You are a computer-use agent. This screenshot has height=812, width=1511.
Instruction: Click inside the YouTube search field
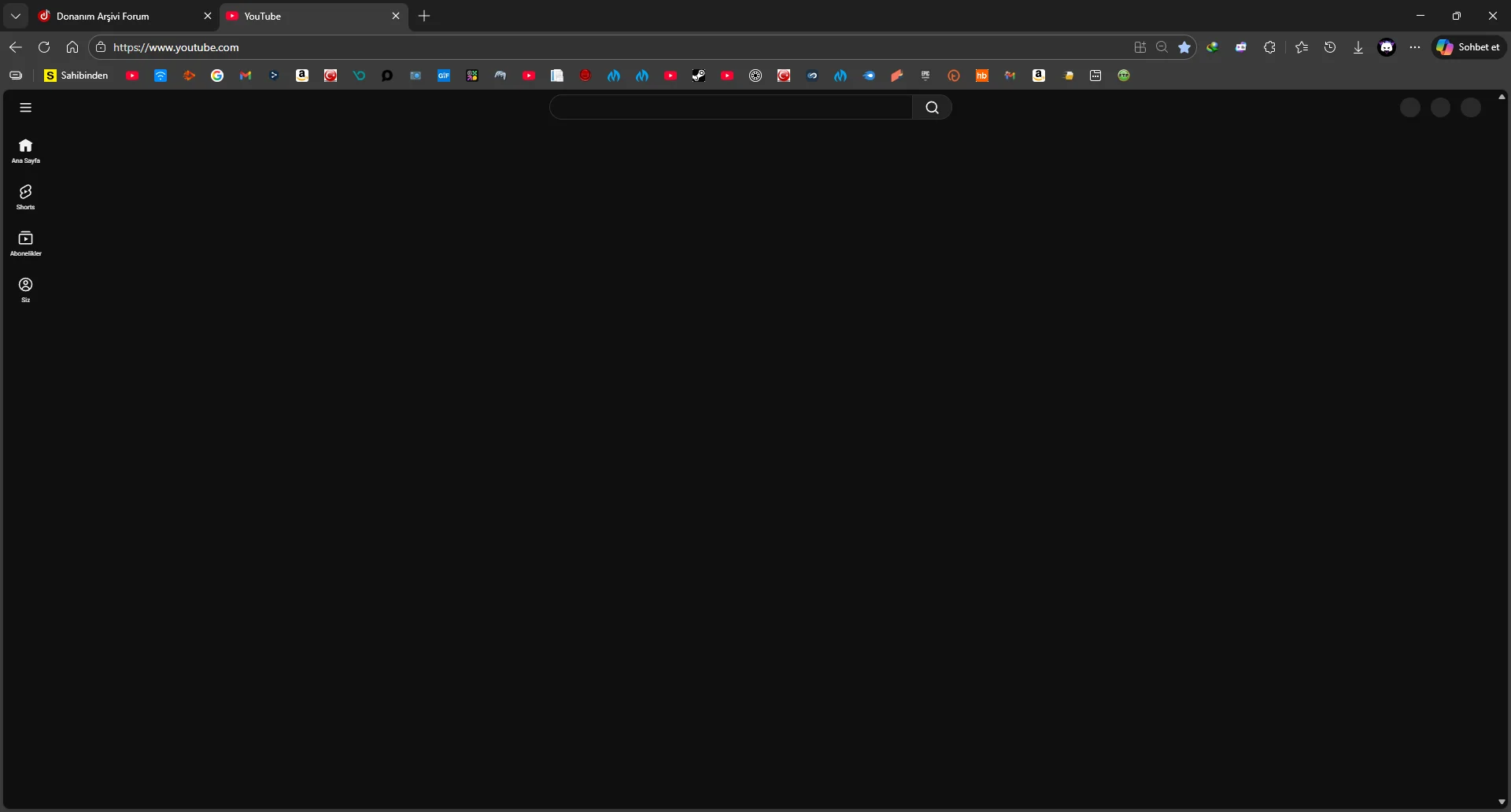tap(732, 108)
